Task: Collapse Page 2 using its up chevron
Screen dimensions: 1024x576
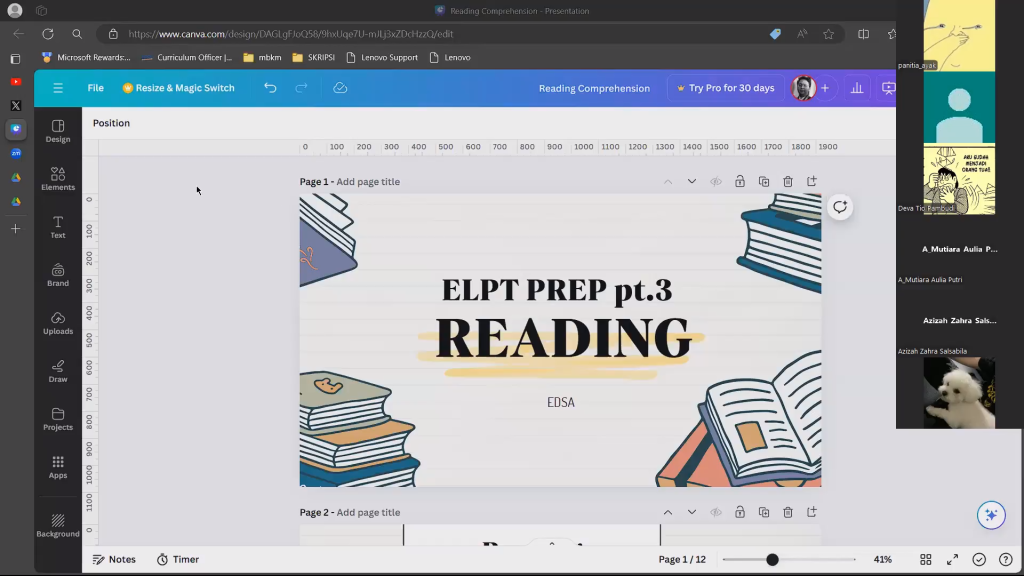Action: tap(667, 512)
